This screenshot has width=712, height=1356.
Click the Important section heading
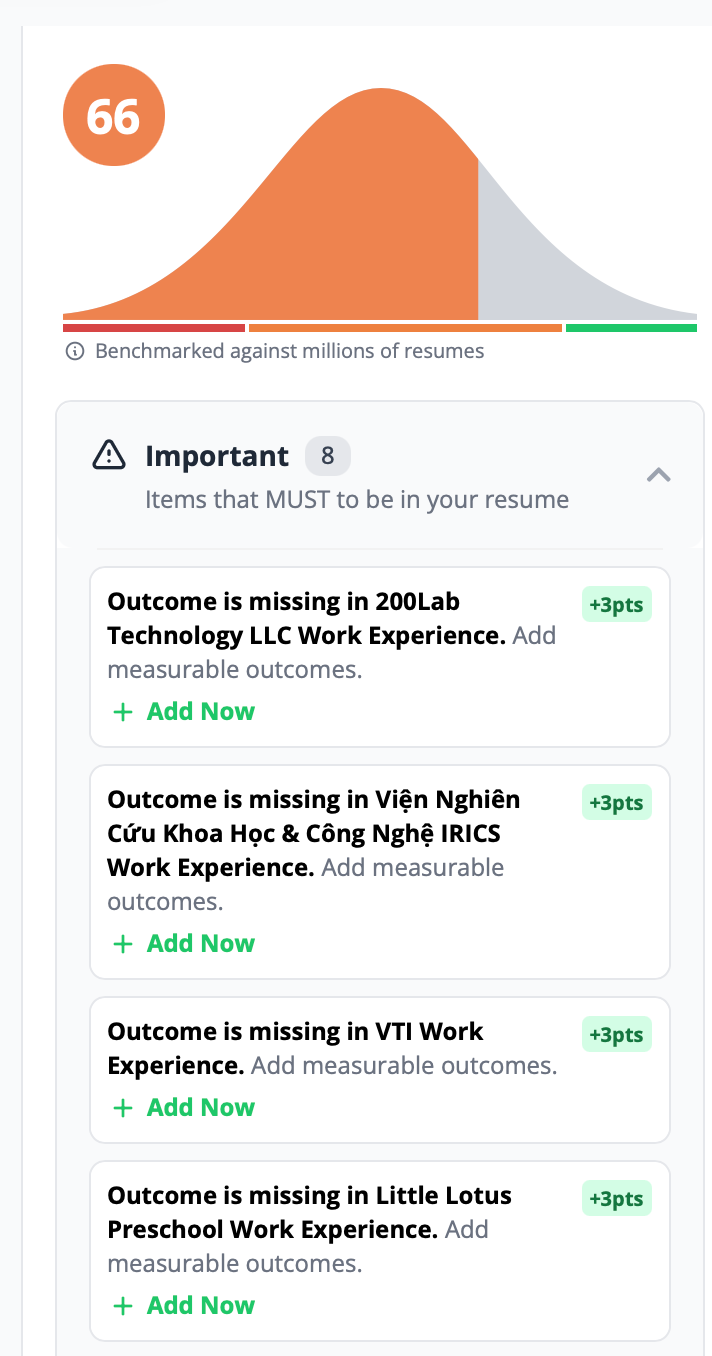click(217, 457)
